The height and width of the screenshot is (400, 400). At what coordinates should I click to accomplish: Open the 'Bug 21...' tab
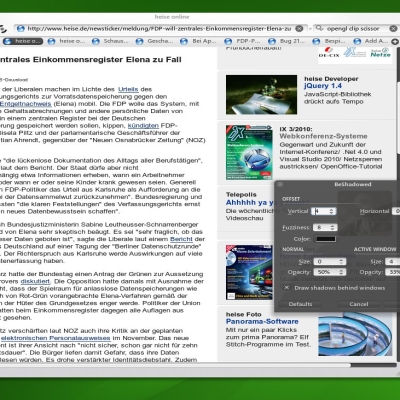[287, 41]
